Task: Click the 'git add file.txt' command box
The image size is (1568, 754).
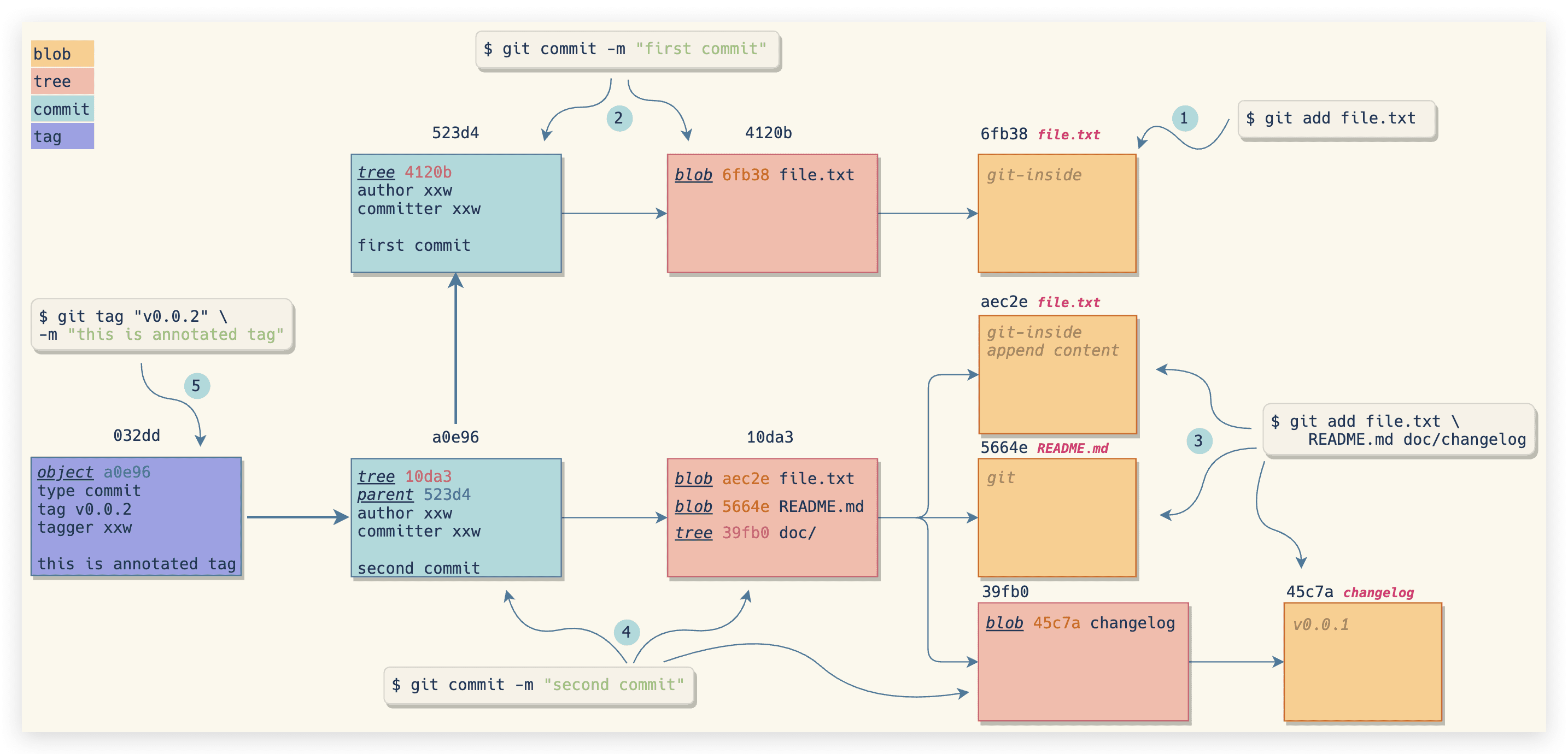Action: click(x=1337, y=119)
